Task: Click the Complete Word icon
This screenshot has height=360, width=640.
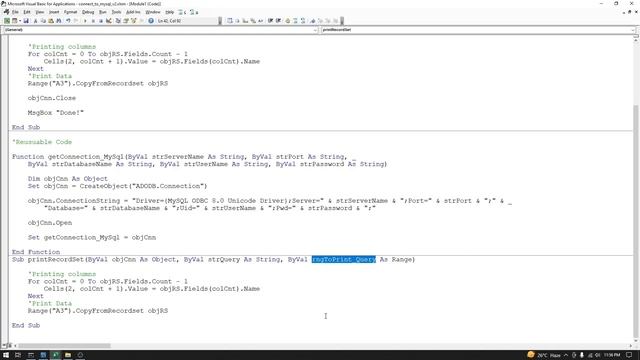Action: (260, 21)
